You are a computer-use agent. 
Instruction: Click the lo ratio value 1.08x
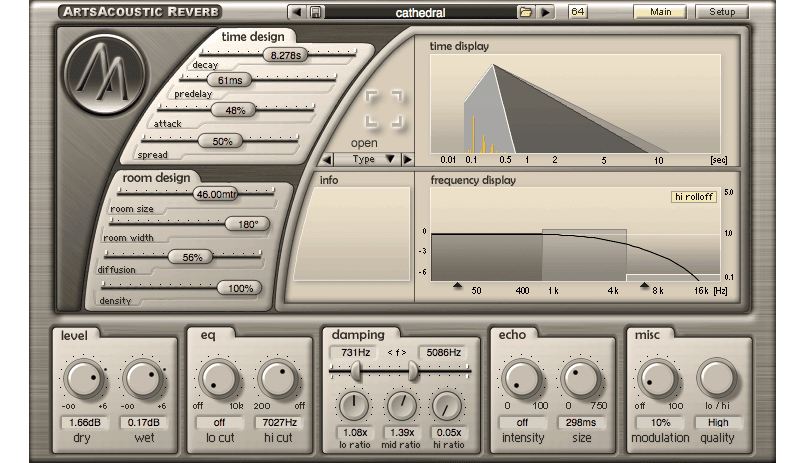355,433
